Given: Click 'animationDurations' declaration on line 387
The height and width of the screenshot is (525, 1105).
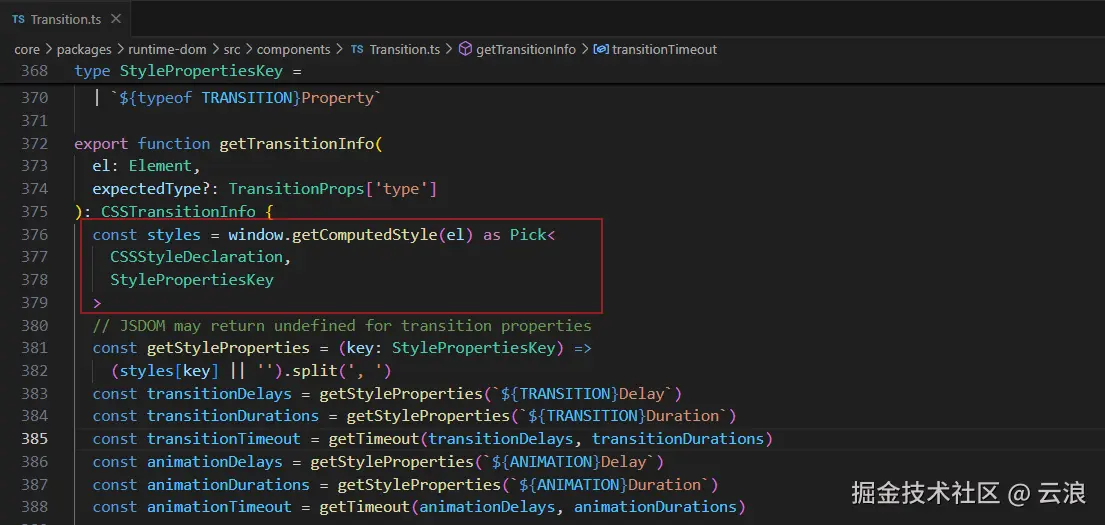Looking at the screenshot, I should tap(228, 485).
